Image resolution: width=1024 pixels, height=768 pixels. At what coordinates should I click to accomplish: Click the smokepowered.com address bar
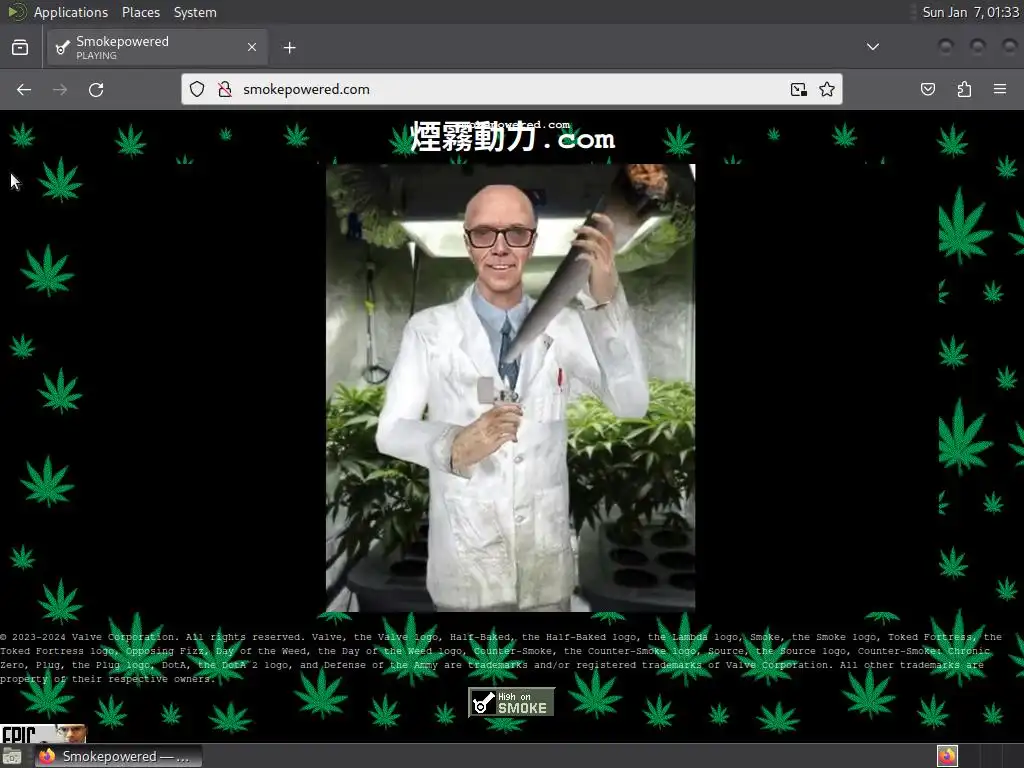(x=511, y=89)
